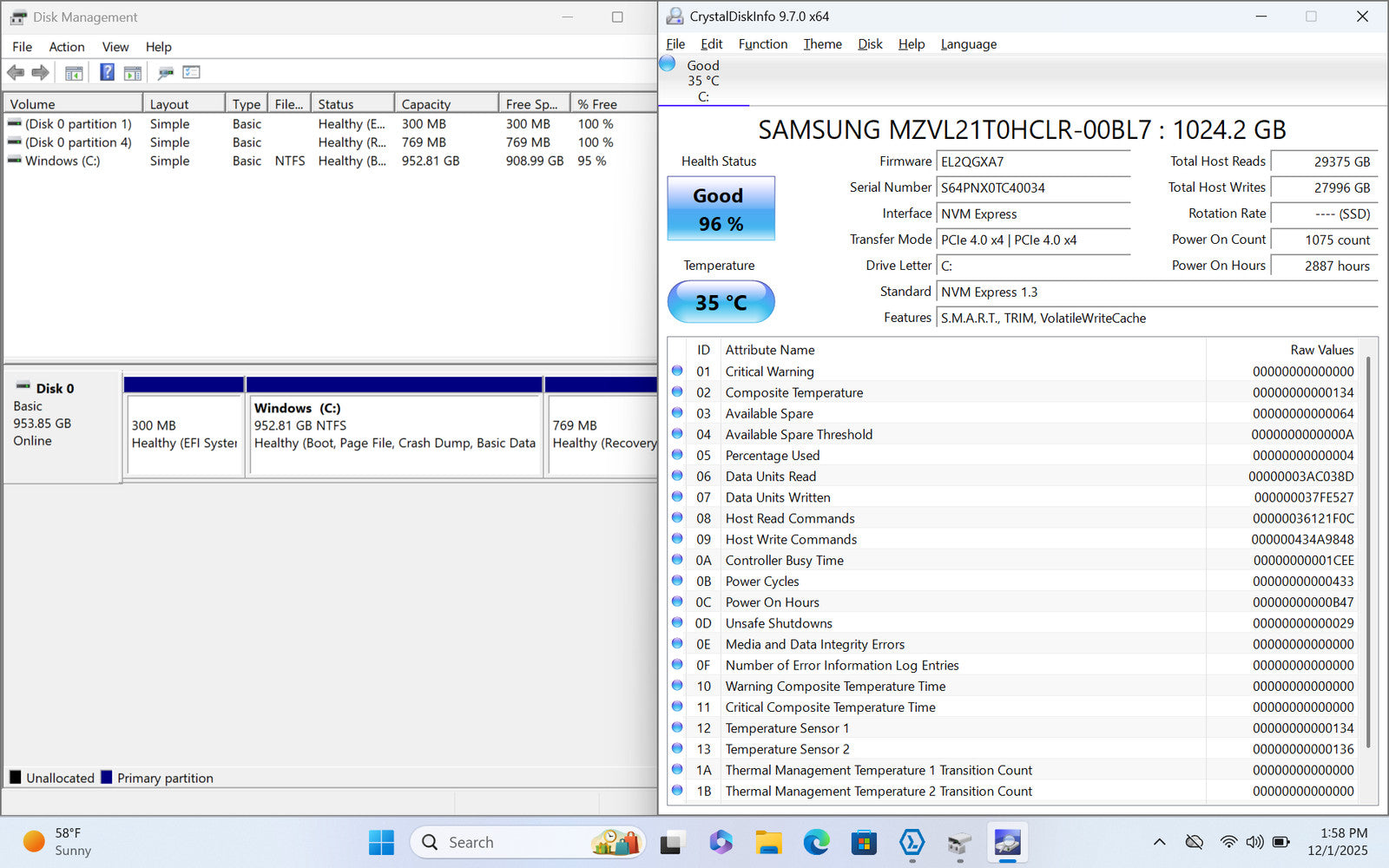Screen dimensions: 1389x868
Task: Click the Primary partition blue legend swatch
Action: [107, 778]
